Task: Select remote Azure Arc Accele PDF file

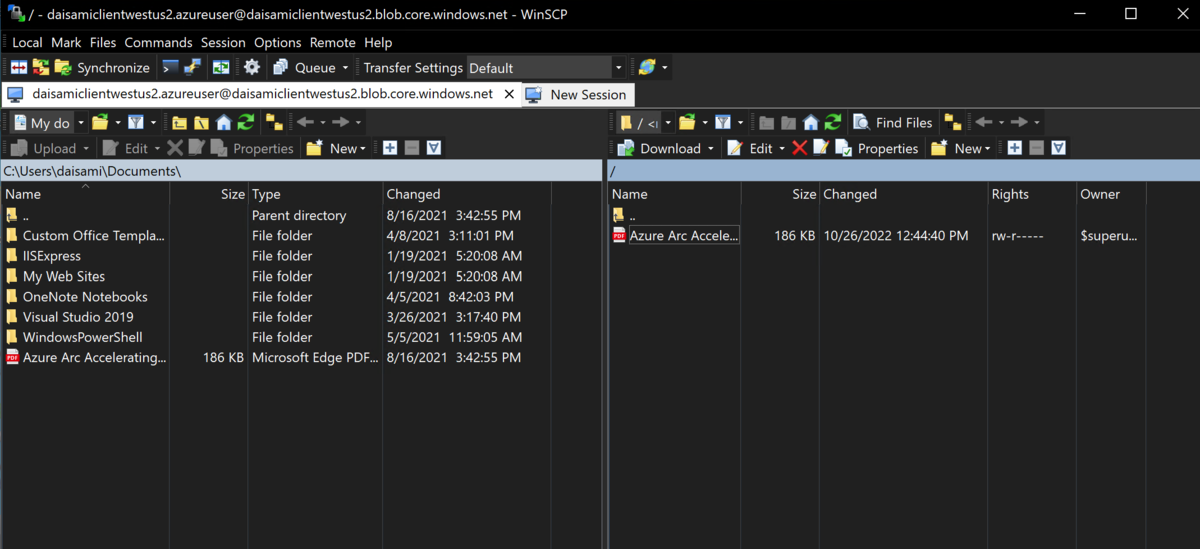Action: pyautogui.click(x=676, y=236)
